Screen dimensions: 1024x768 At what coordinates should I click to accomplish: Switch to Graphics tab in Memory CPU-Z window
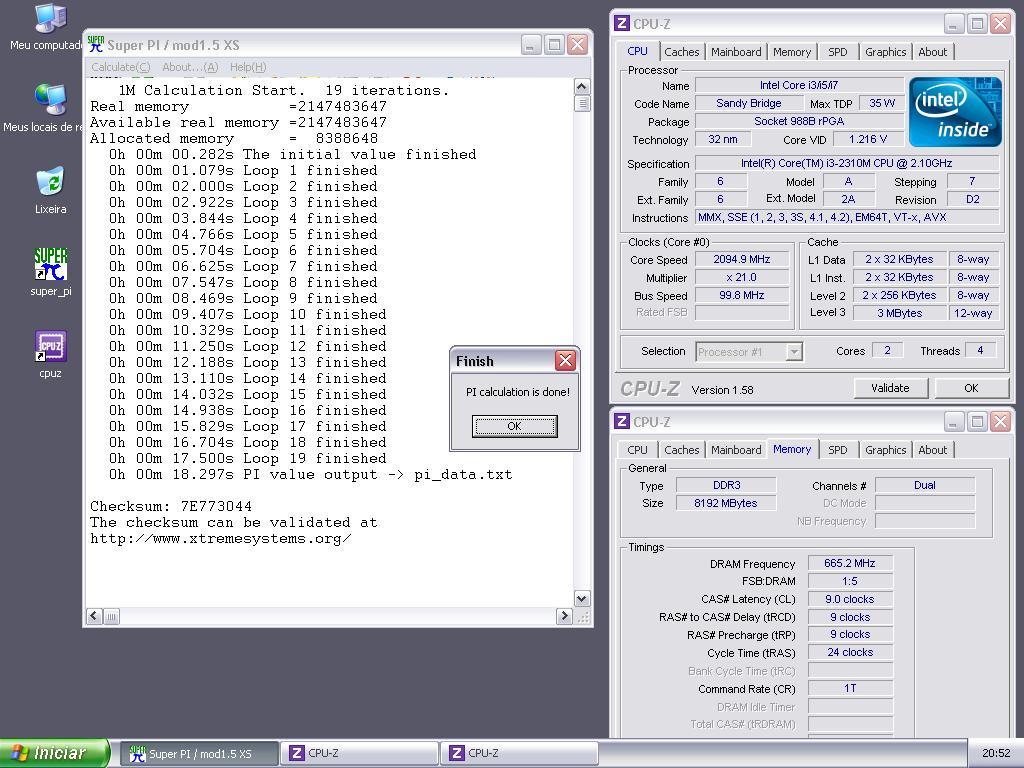coord(885,450)
